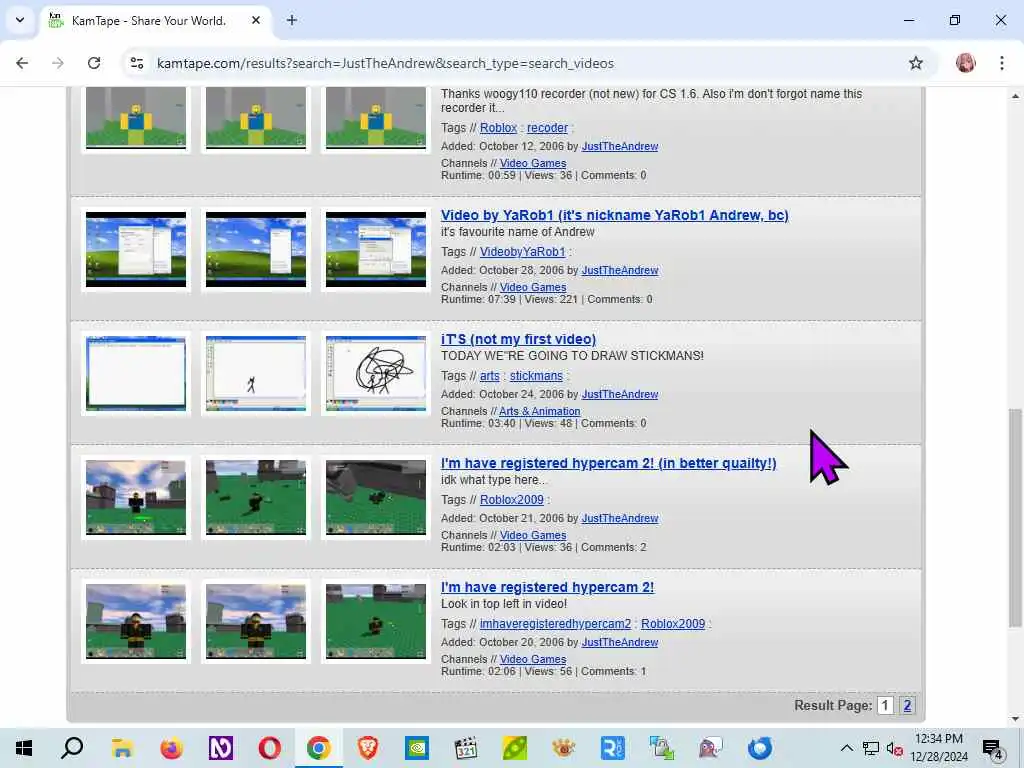The height and width of the screenshot is (768, 1024).
Task: Open the arts tag link
Action: click(x=490, y=376)
